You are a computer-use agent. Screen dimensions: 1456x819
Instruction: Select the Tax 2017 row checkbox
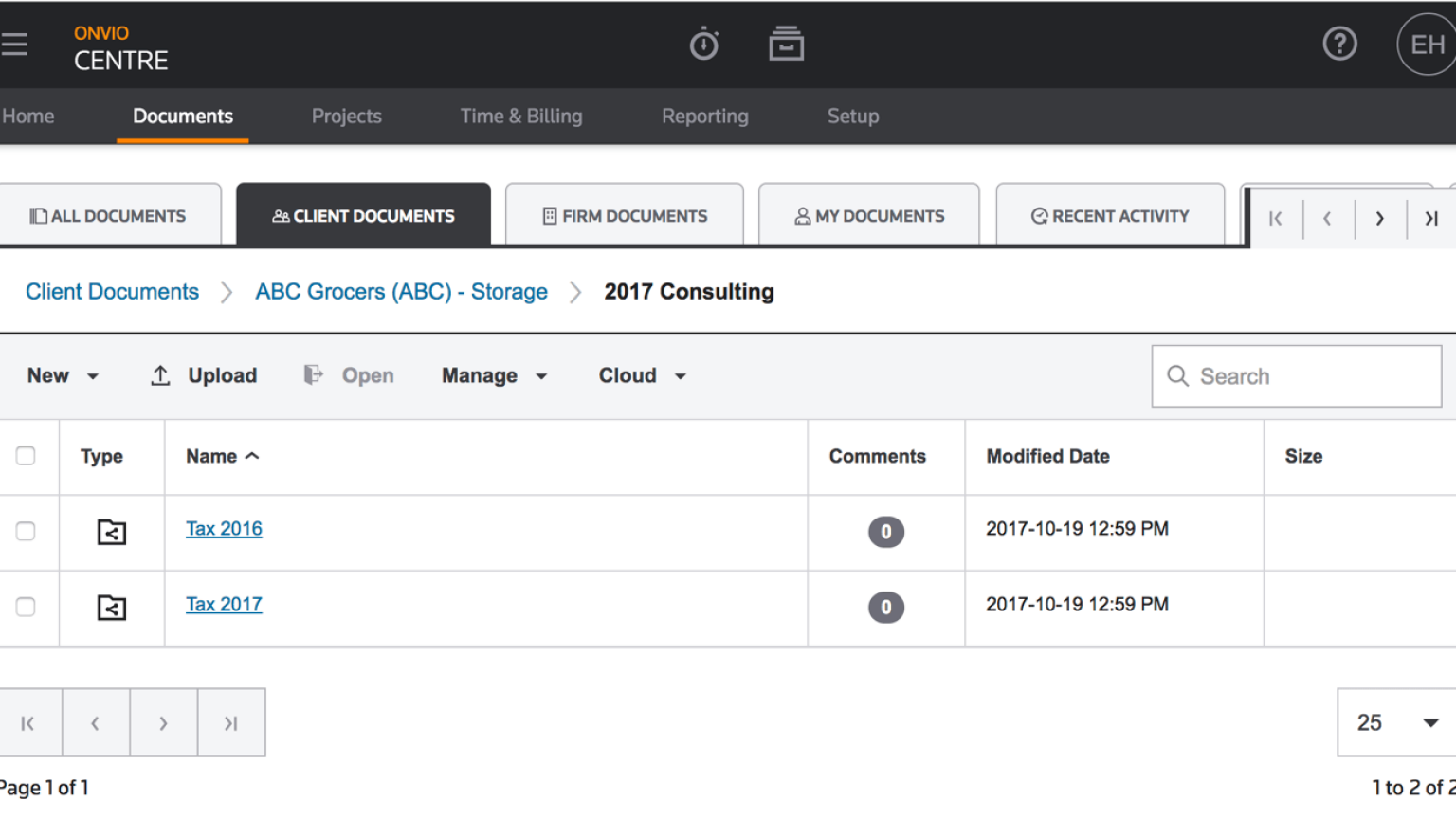point(26,607)
